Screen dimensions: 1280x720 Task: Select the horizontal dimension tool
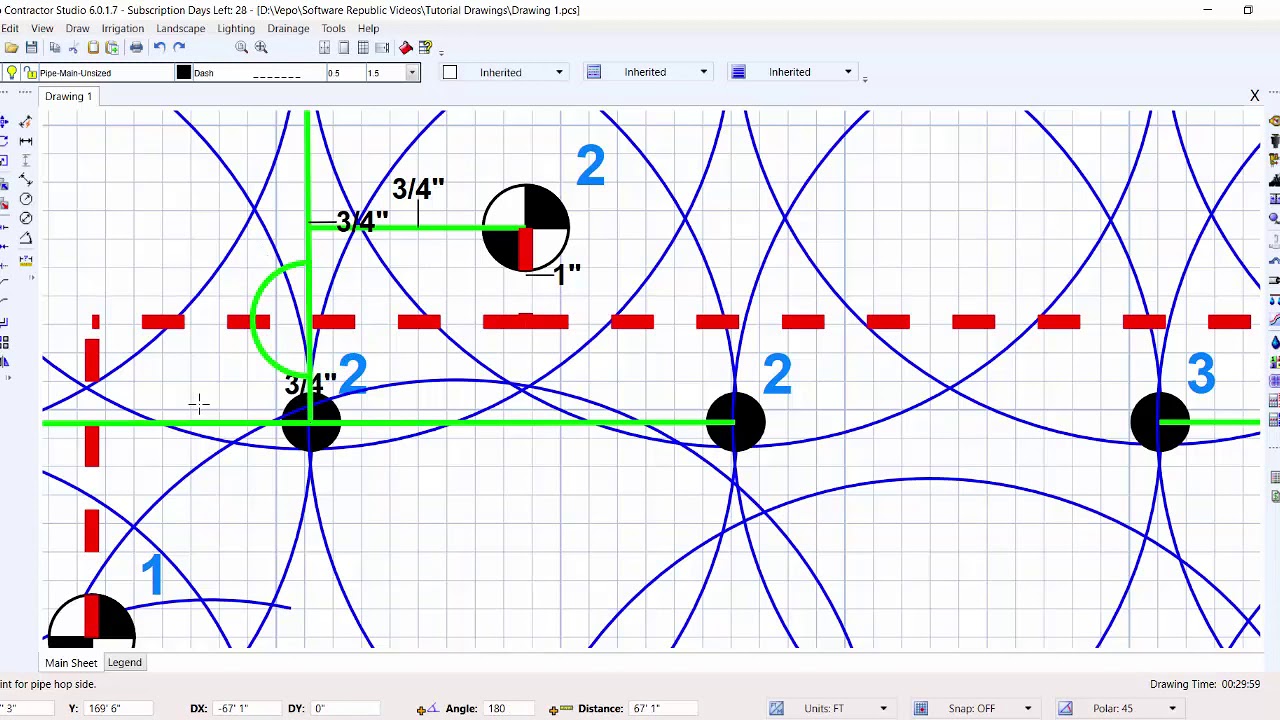[x=26, y=141]
